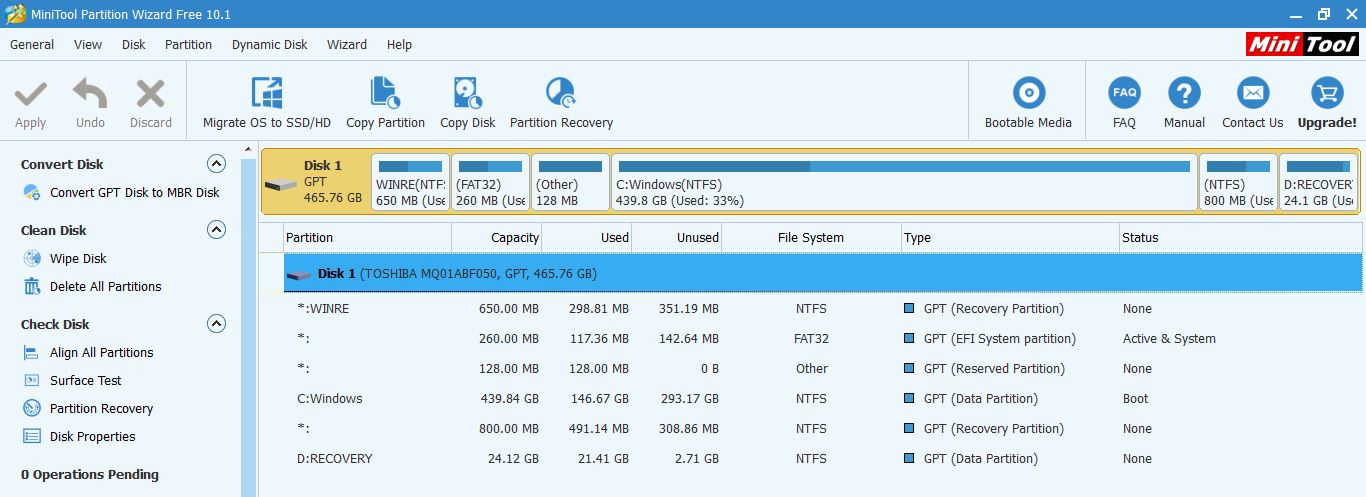The width and height of the screenshot is (1366, 497).
Task: Collapse the Convert Disk section
Action: pyautogui.click(x=216, y=164)
